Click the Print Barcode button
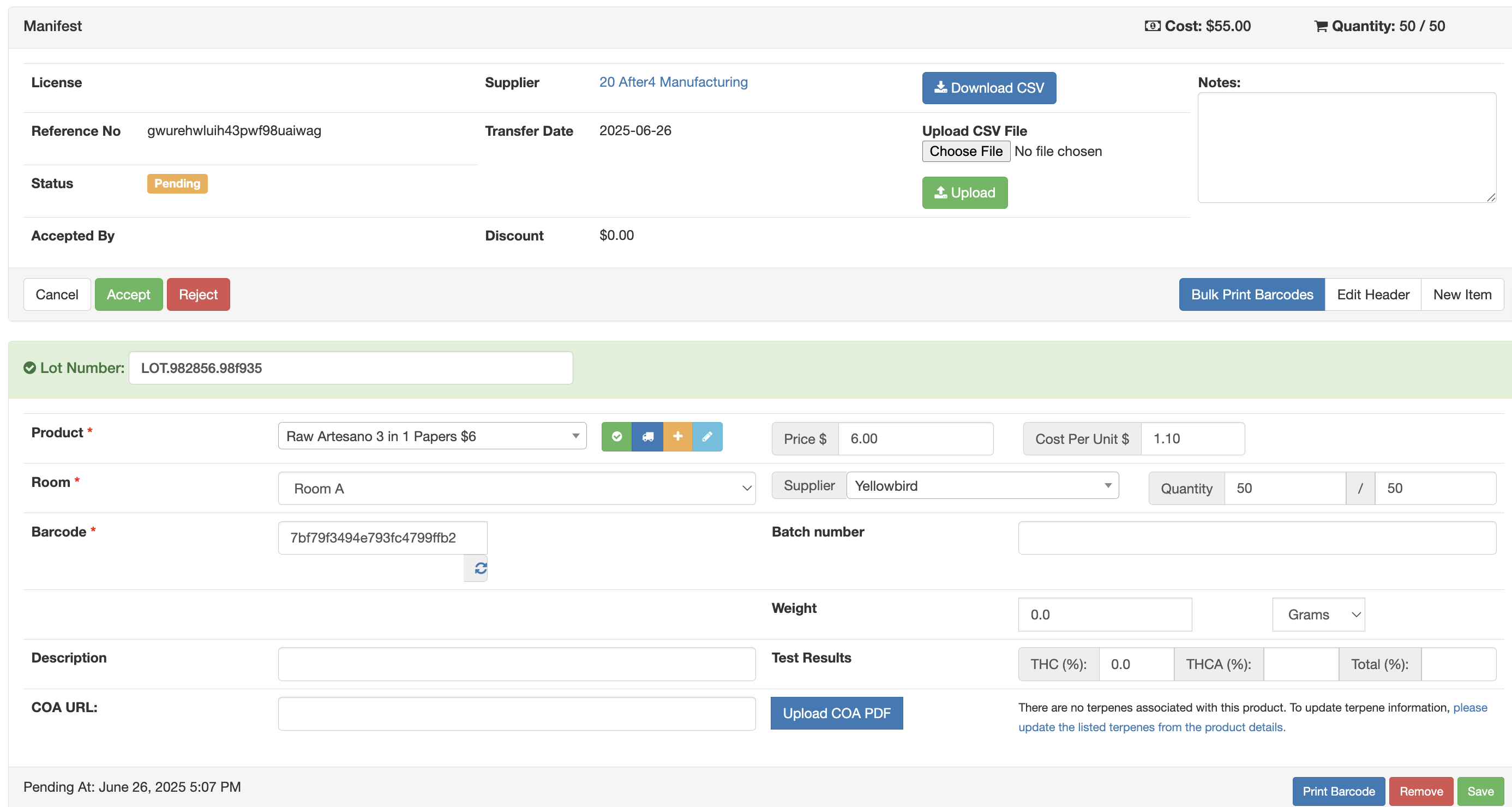Screen dimensions: 1512x807 (x=1338, y=791)
